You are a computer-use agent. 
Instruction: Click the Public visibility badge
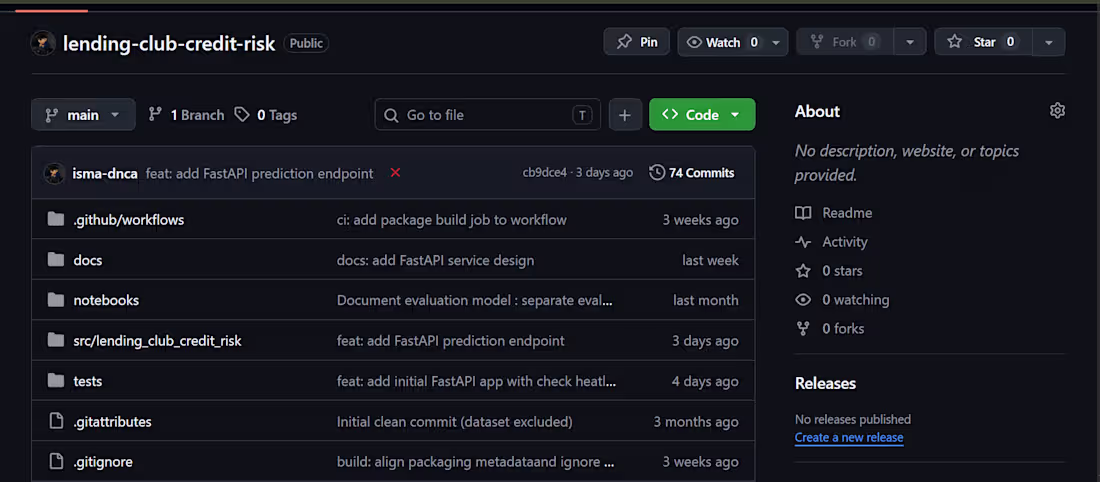click(x=306, y=43)
